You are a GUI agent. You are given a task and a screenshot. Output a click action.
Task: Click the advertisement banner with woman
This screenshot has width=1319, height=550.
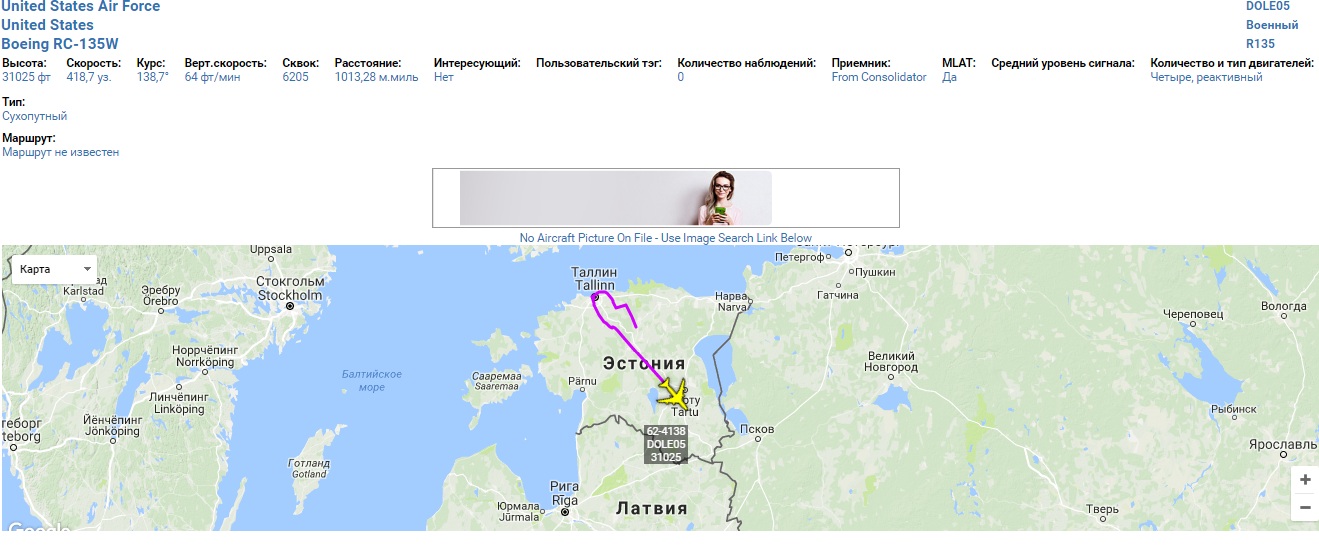(665, 198)
